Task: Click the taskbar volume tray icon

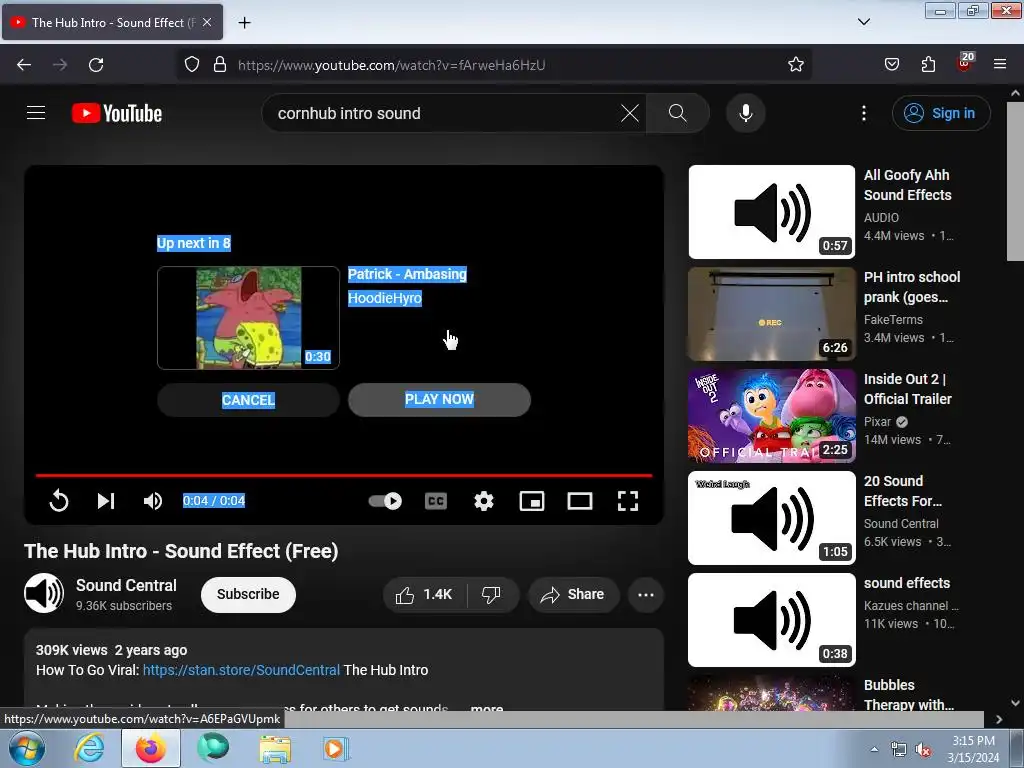Action: 922,750
